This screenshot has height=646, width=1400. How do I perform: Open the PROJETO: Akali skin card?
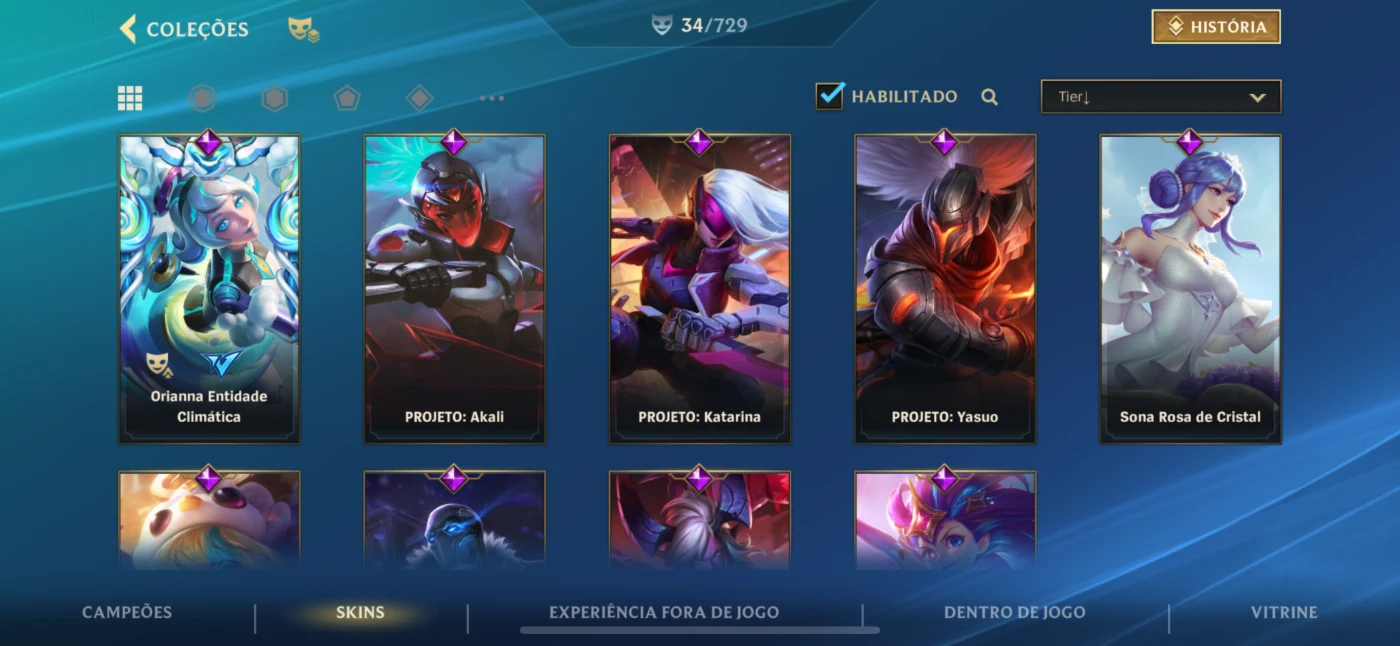pyautogui.click(x=454, y=289)
